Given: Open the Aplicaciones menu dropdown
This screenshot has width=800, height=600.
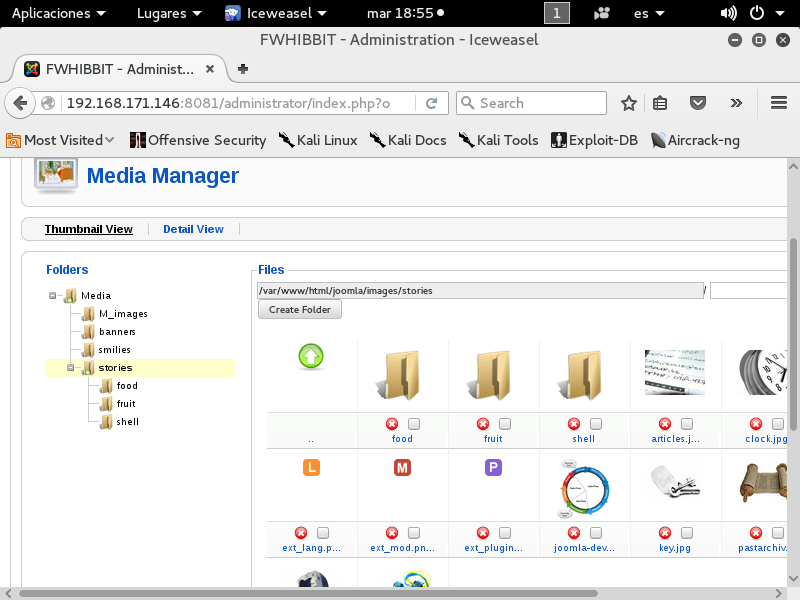Looking at the screenshot, I should (59, 13).
